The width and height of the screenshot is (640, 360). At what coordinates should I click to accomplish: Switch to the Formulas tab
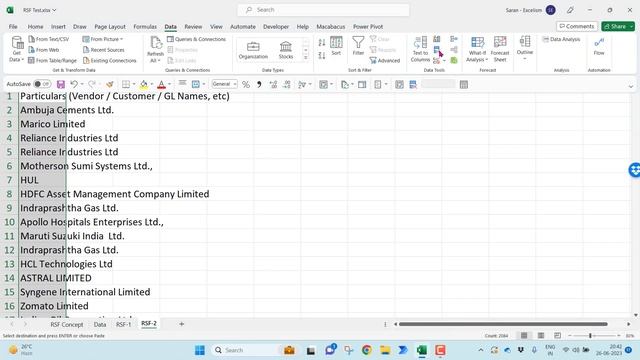(x=145, y=27)
